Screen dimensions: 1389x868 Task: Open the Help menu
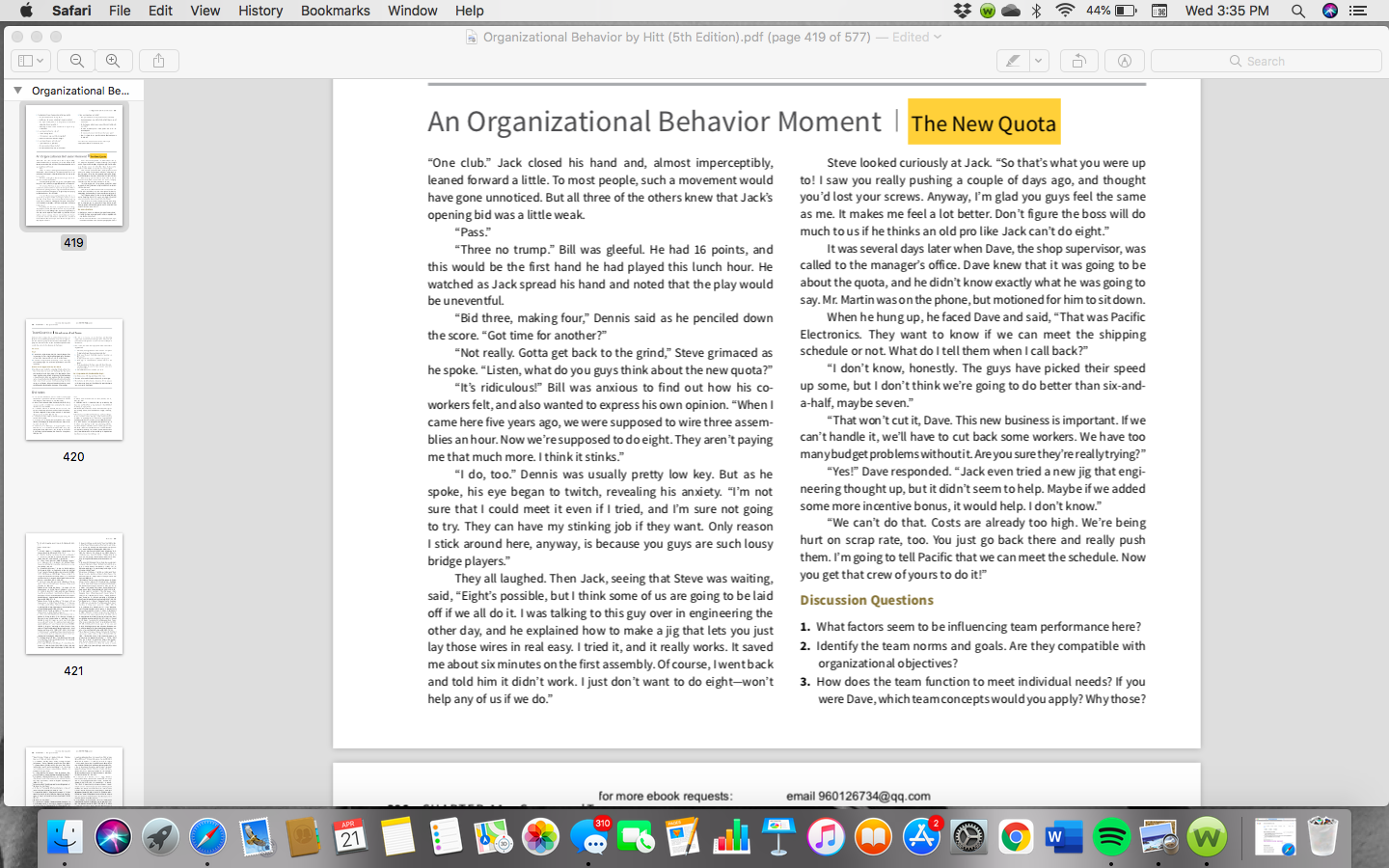pyautogui.click(x=469, y=11)
